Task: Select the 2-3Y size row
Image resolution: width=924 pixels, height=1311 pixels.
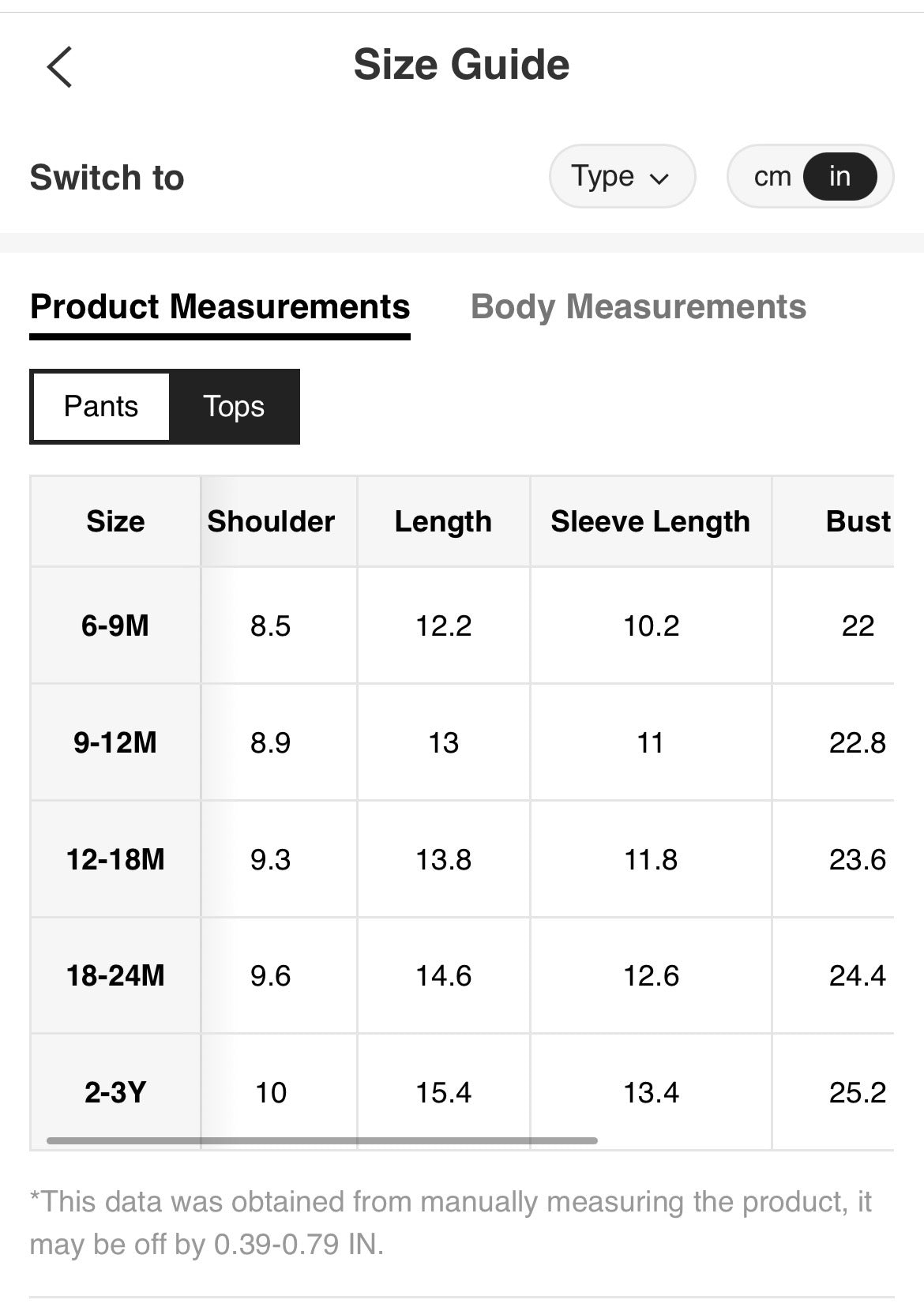Action: pos(115,1092)
